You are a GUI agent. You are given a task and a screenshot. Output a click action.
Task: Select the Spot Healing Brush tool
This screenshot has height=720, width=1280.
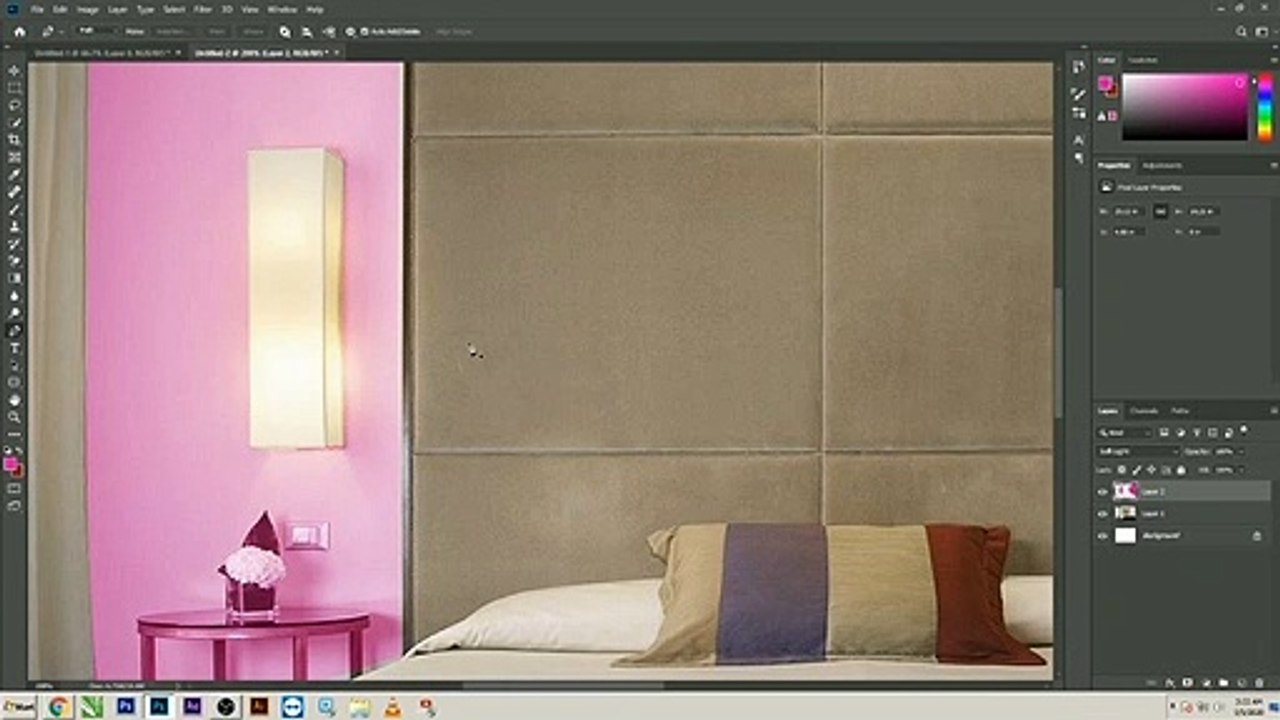pos(14,191)
